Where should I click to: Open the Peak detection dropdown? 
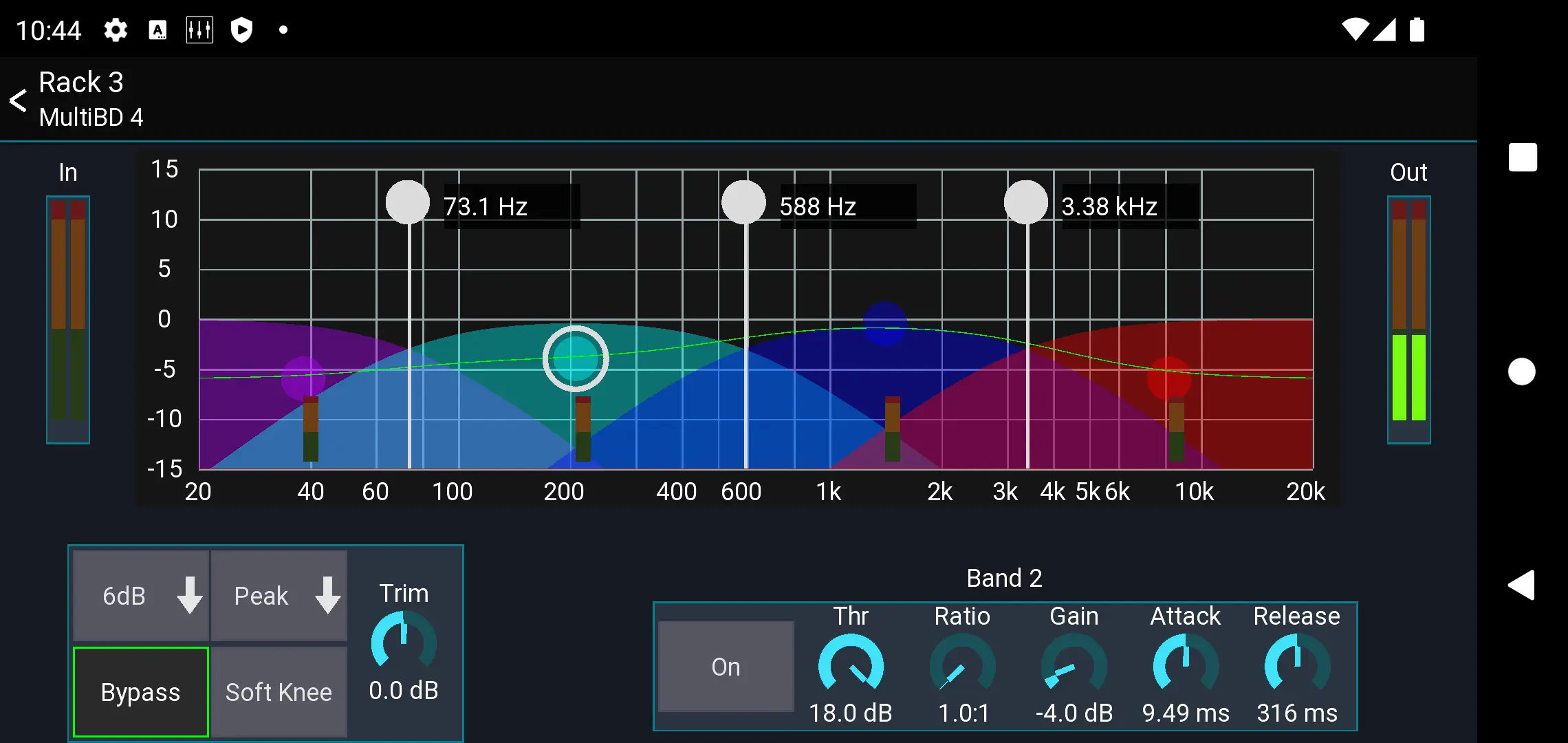tap(279, 596)
